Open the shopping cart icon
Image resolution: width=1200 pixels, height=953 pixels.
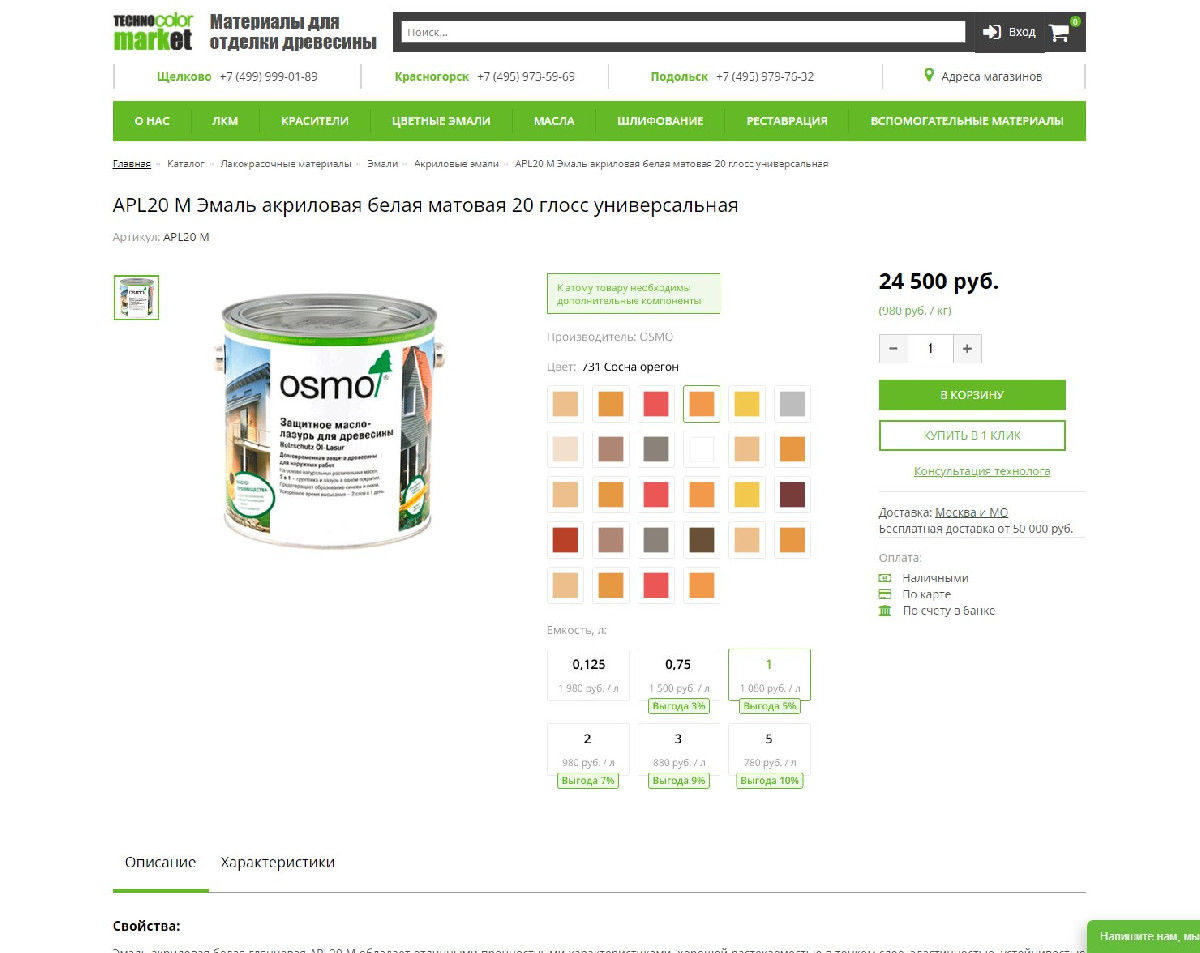click(1059, 32)
